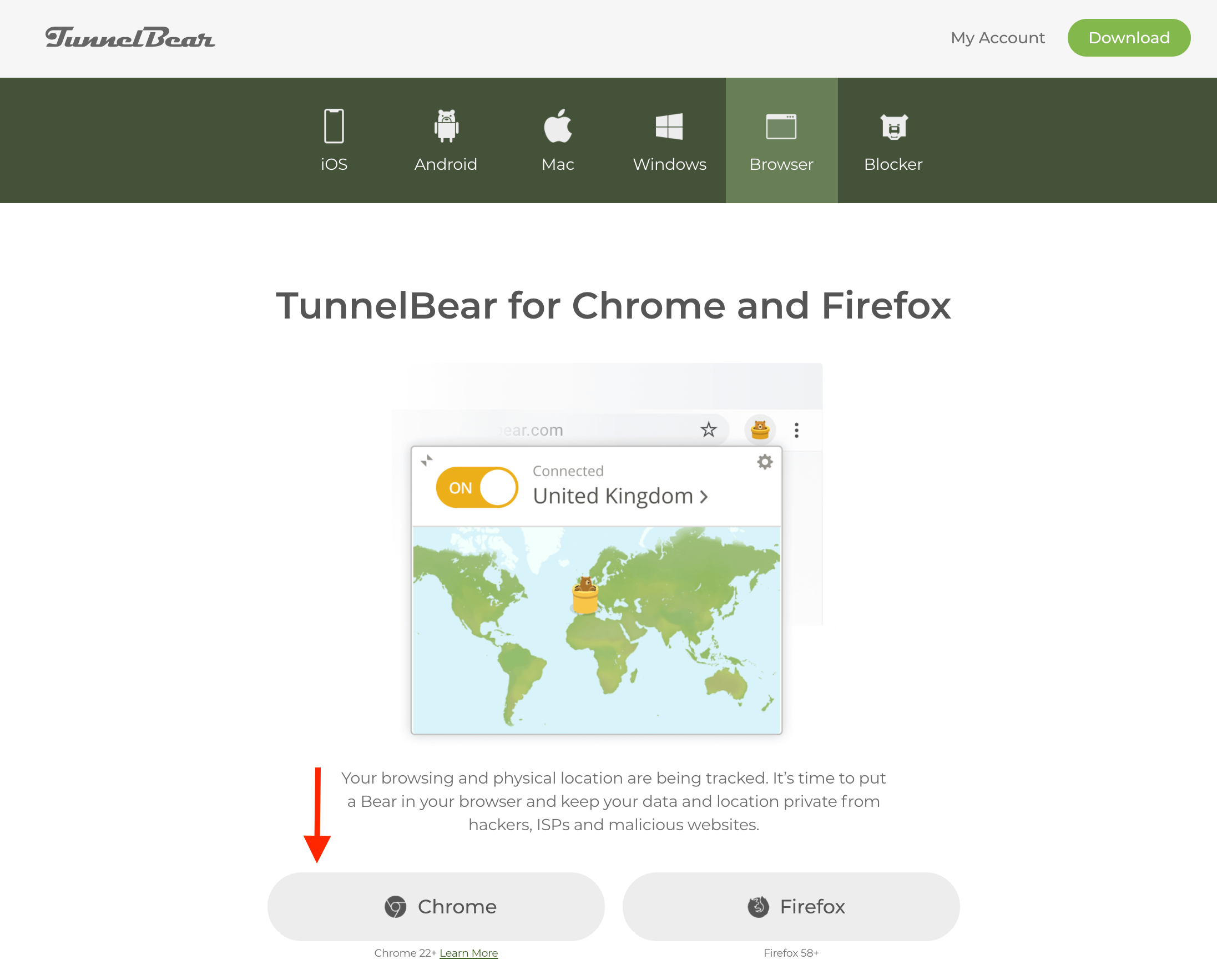1217x980 pixels.
Task: Select the iOS platform tab
Action: click(334, 140)
